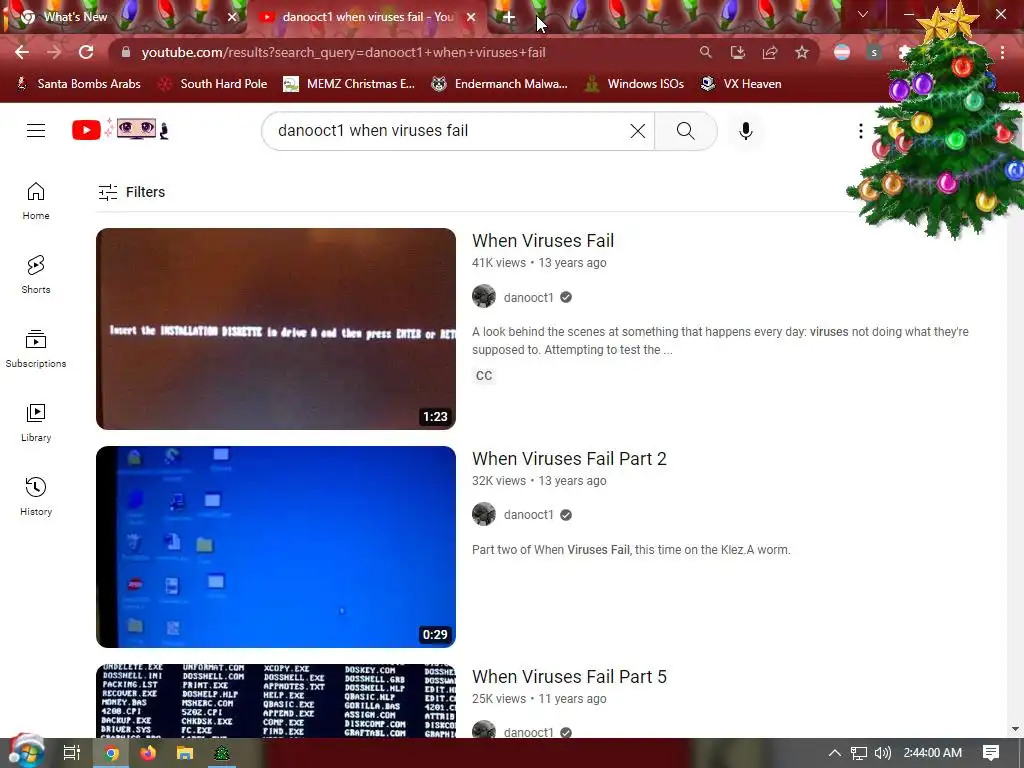Open the new tab plus button
This screenshot has width=1024, height=768.
[509, 18]
